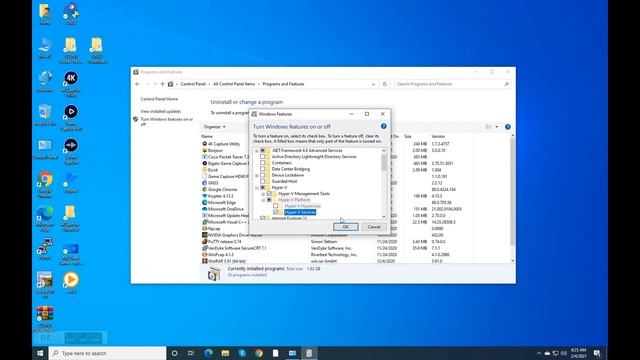Click help icon in Programs and Features
The height and width of the screenshot is (360, 640).
pyautogui.click(x=508, y=127)
